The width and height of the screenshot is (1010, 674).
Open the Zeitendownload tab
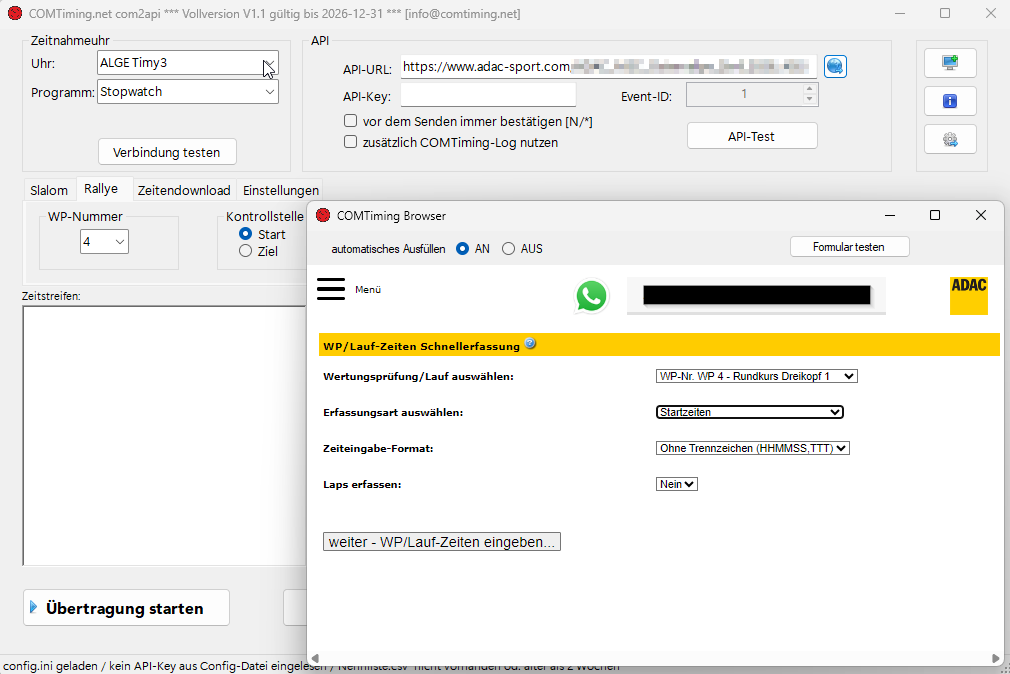(184, 190)
